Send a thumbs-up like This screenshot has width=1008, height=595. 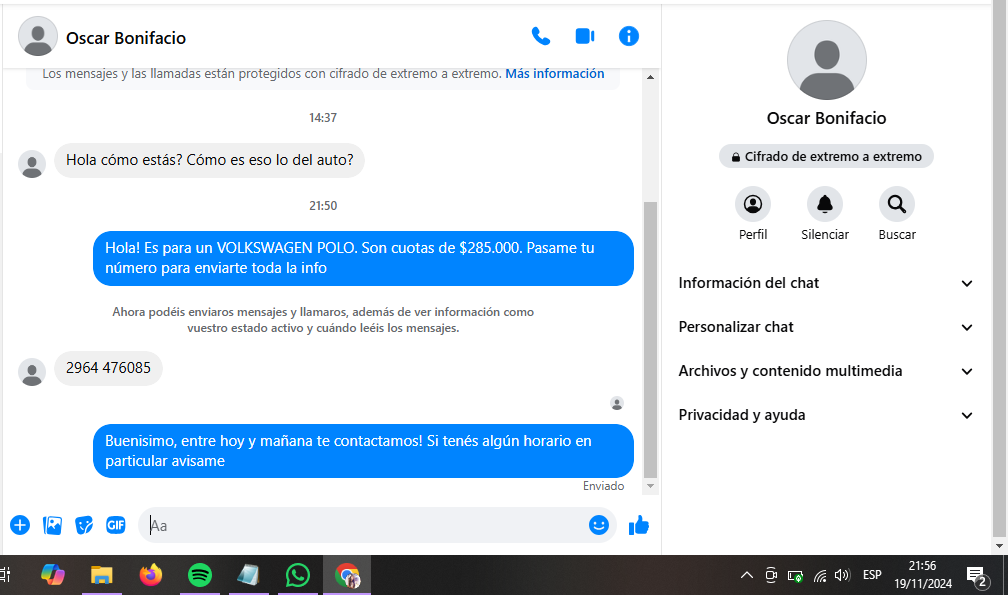click(x=639, y=525)
